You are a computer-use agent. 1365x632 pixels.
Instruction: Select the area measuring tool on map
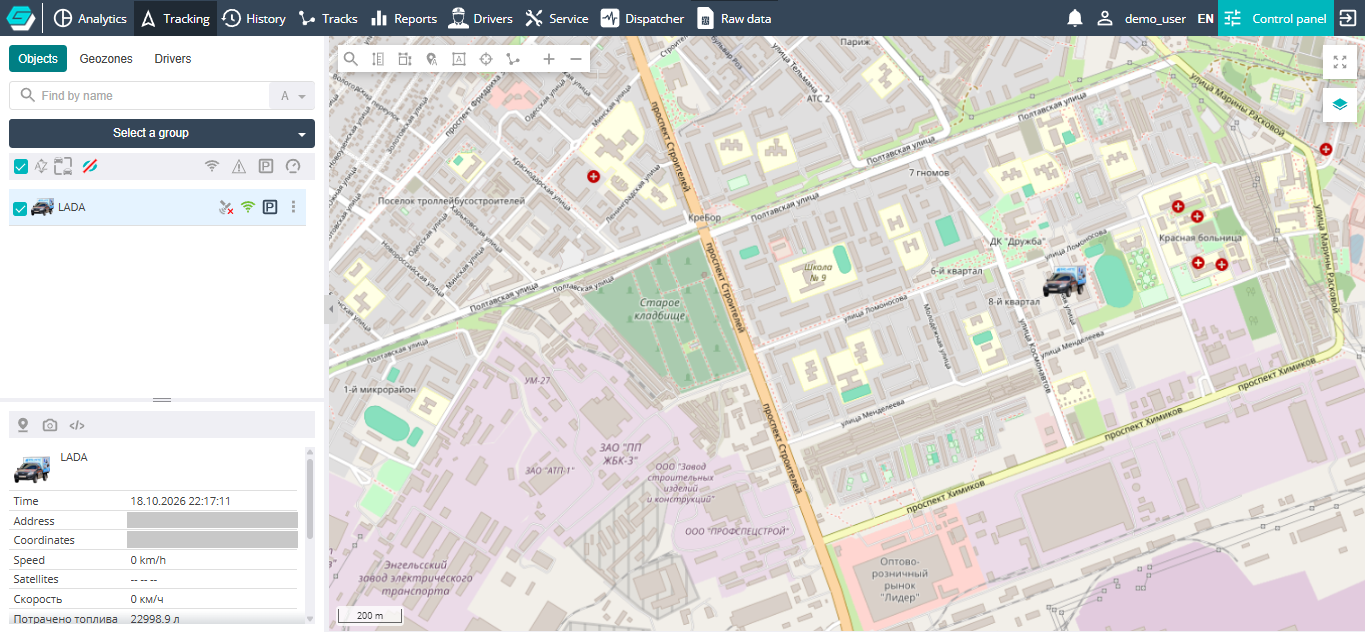405,59
